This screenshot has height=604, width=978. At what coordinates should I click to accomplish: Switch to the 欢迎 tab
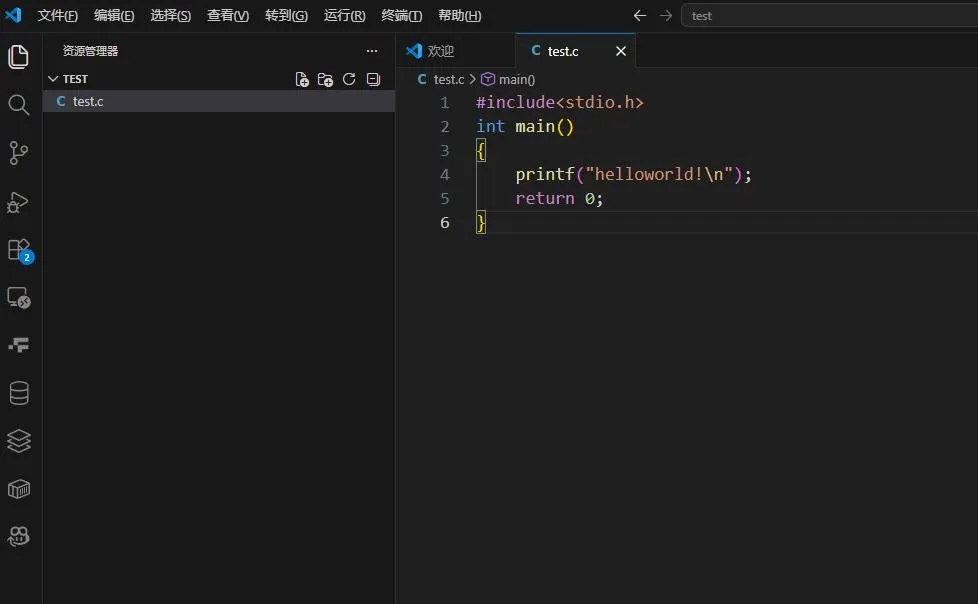[x=456, y=51]
